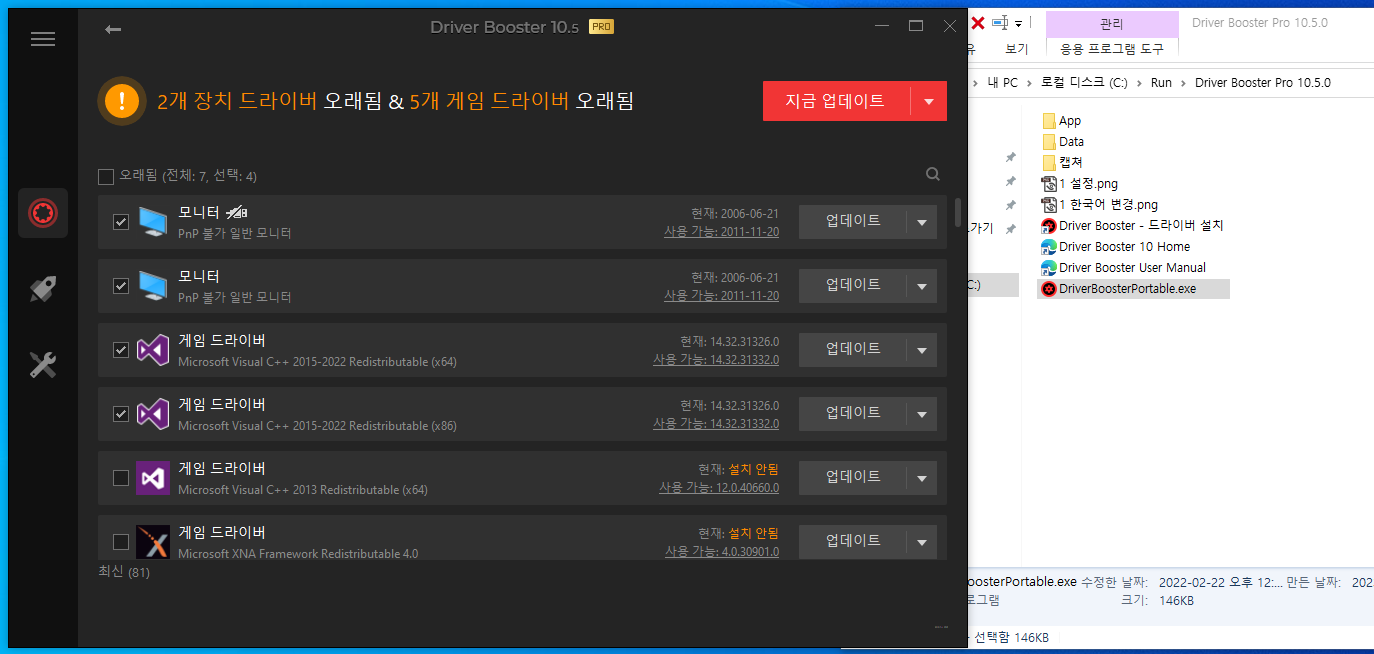Open available version 12.0.40660.0 link

(x=719, y=488)
